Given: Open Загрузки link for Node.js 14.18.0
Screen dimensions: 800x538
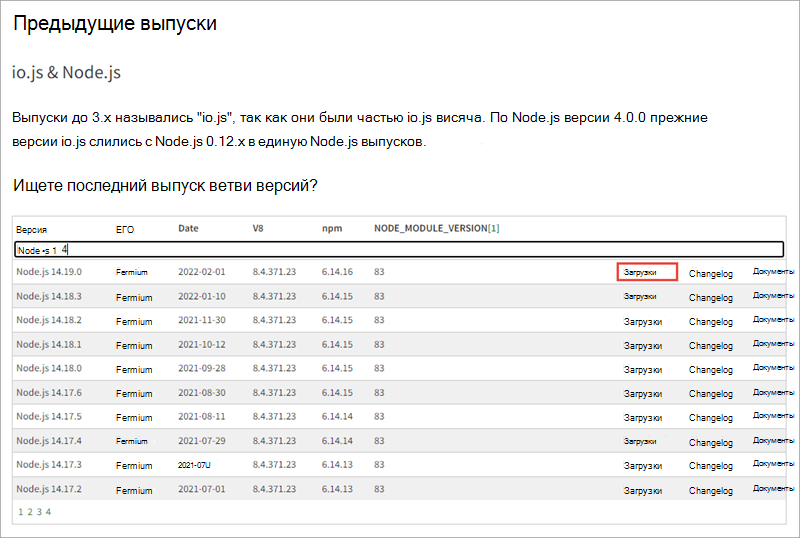Looking at the screenshot, I should pos(643,370).
